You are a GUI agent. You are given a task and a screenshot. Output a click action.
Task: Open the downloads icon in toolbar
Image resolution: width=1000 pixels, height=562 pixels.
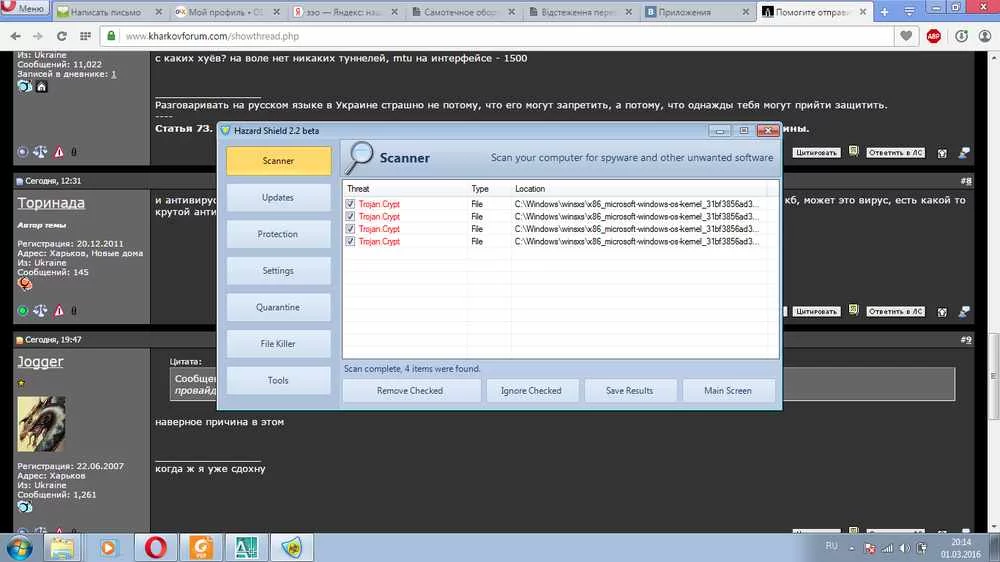click(962, 36)
